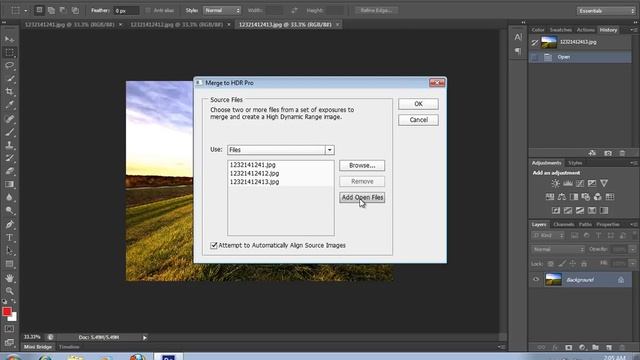
Task: Open the History panel flyout menu
Action: tap(633, 30)
